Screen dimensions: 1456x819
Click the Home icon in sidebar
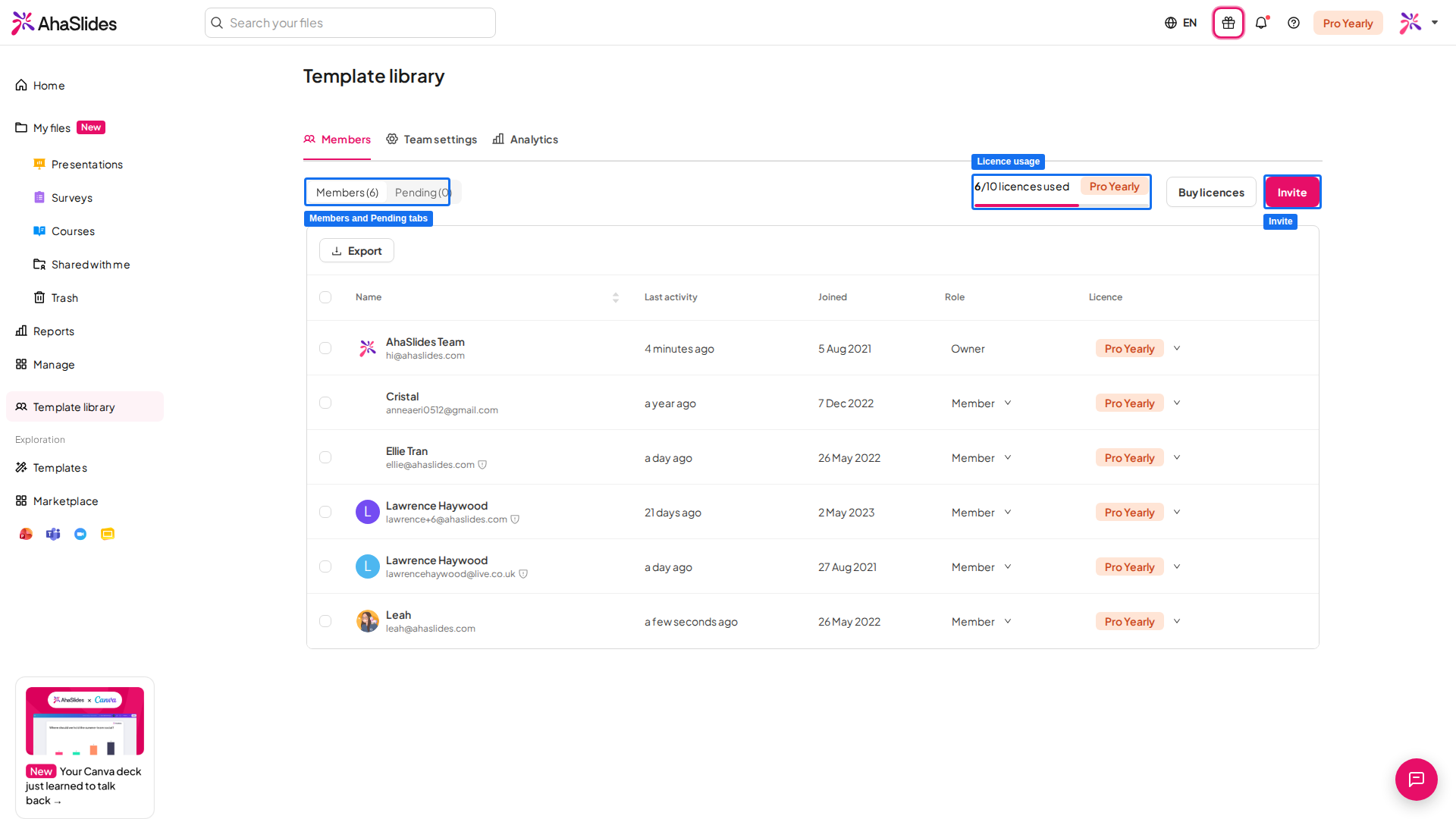pyautogui.click(x=21, y=85)
